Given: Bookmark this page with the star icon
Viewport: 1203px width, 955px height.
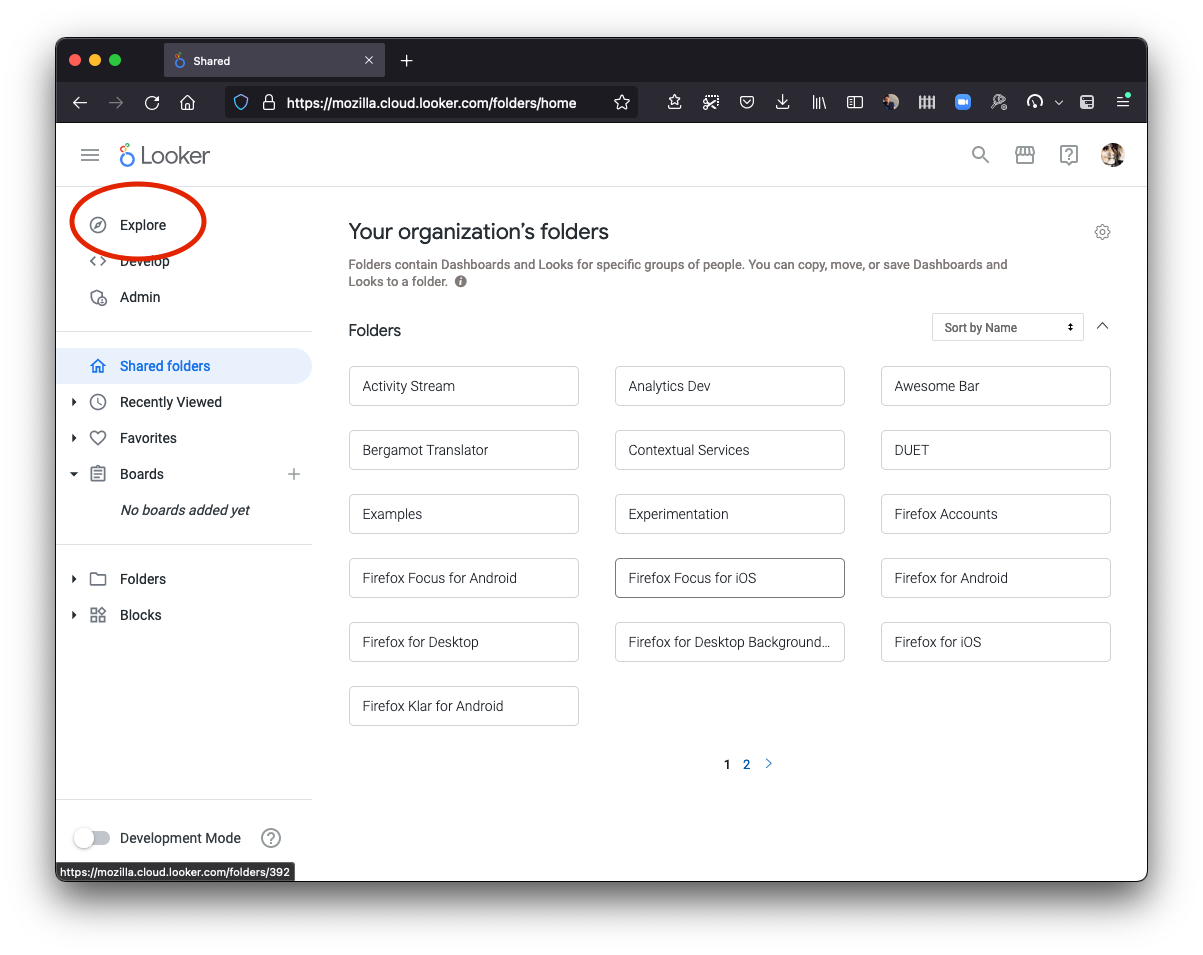Looking at the screenshot, I should (x=622, y=102).
